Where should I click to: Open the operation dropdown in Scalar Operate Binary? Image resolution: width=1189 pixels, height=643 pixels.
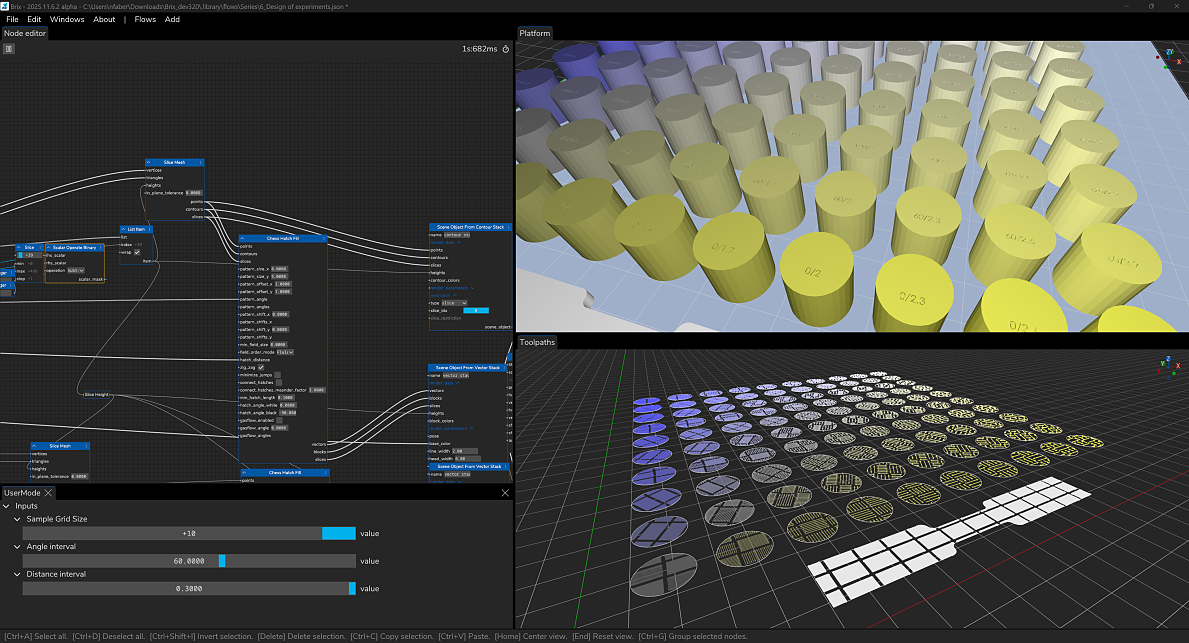coord(77,270)
